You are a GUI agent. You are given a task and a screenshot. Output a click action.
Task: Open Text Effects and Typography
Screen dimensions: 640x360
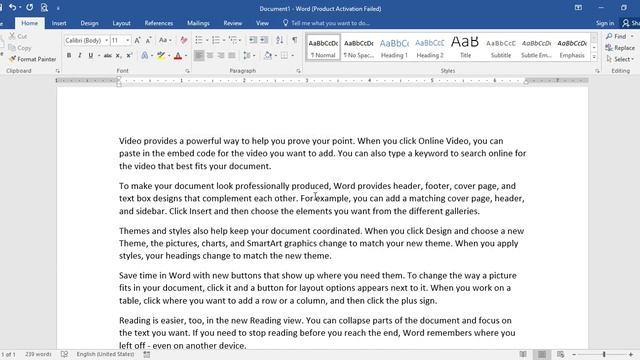click(x=144, y=56)
